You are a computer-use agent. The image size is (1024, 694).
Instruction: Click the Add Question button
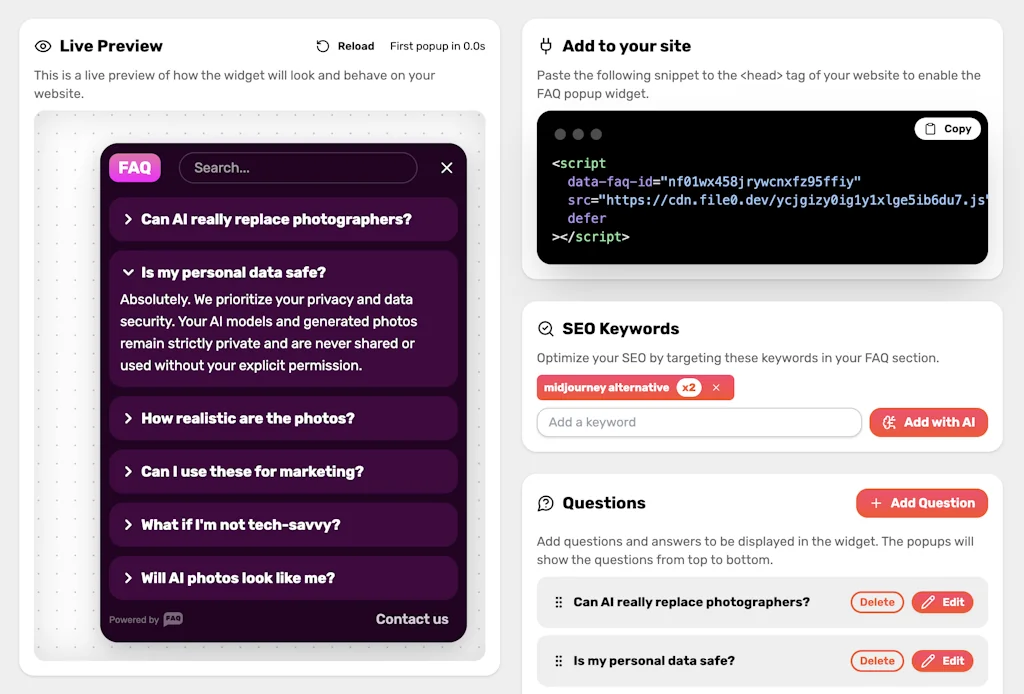point(921,503)
